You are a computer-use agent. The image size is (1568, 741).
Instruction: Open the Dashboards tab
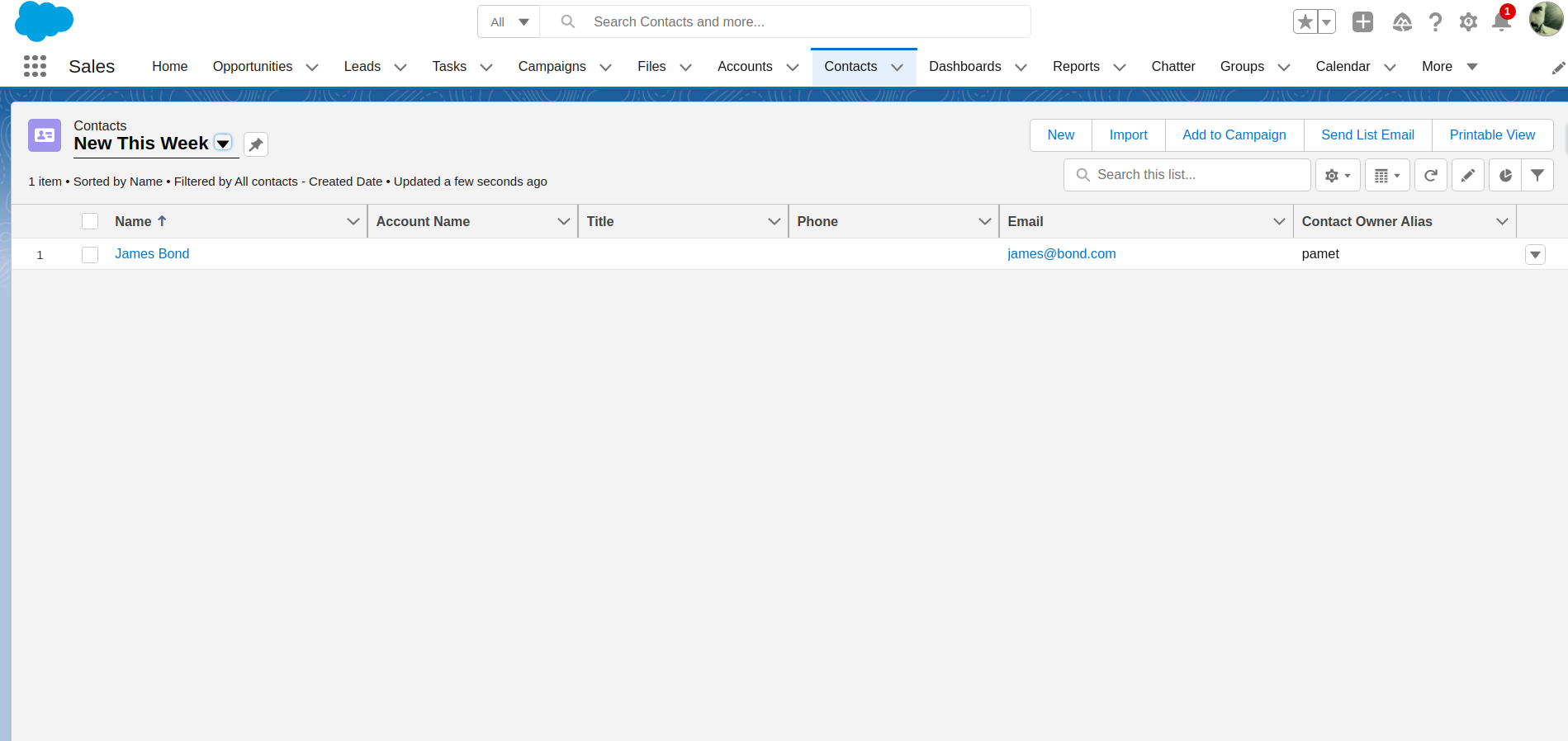coord(964,66)
